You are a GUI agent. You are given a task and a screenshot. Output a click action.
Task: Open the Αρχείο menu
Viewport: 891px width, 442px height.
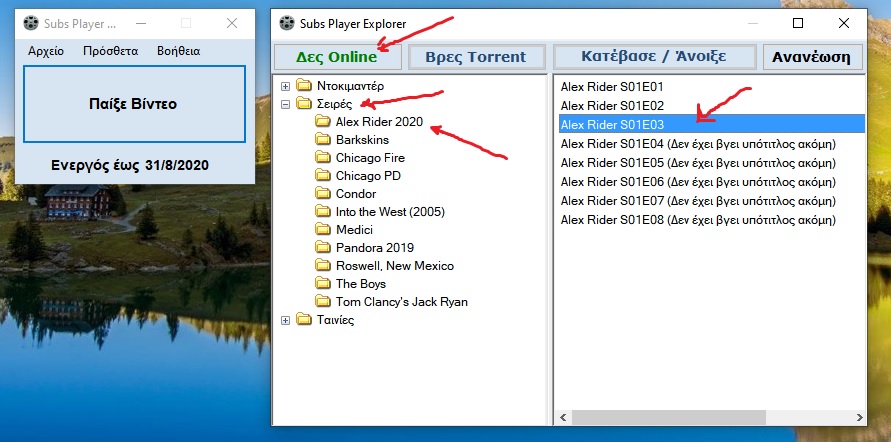tap(46, 51)
